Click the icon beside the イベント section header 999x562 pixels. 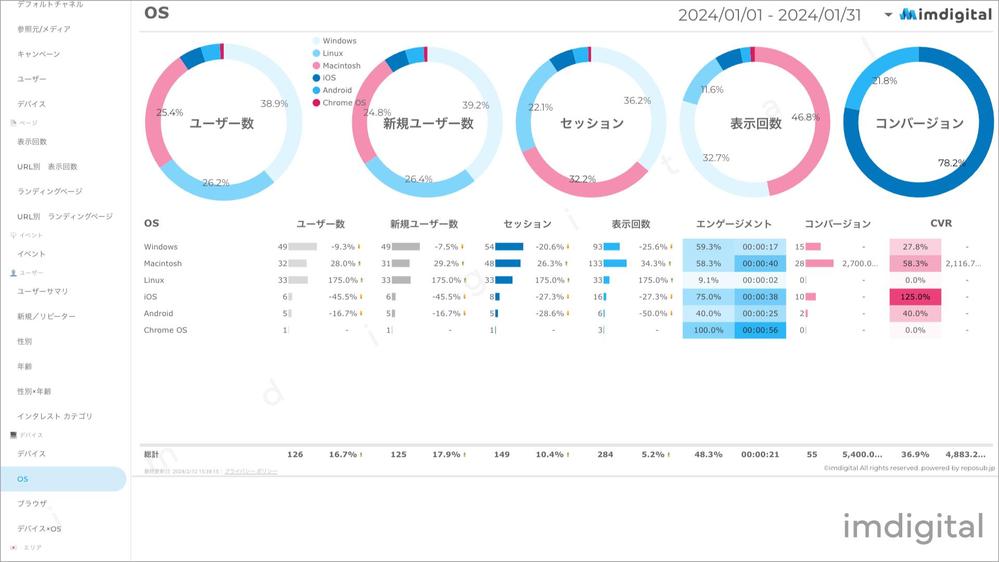(13, 235)
